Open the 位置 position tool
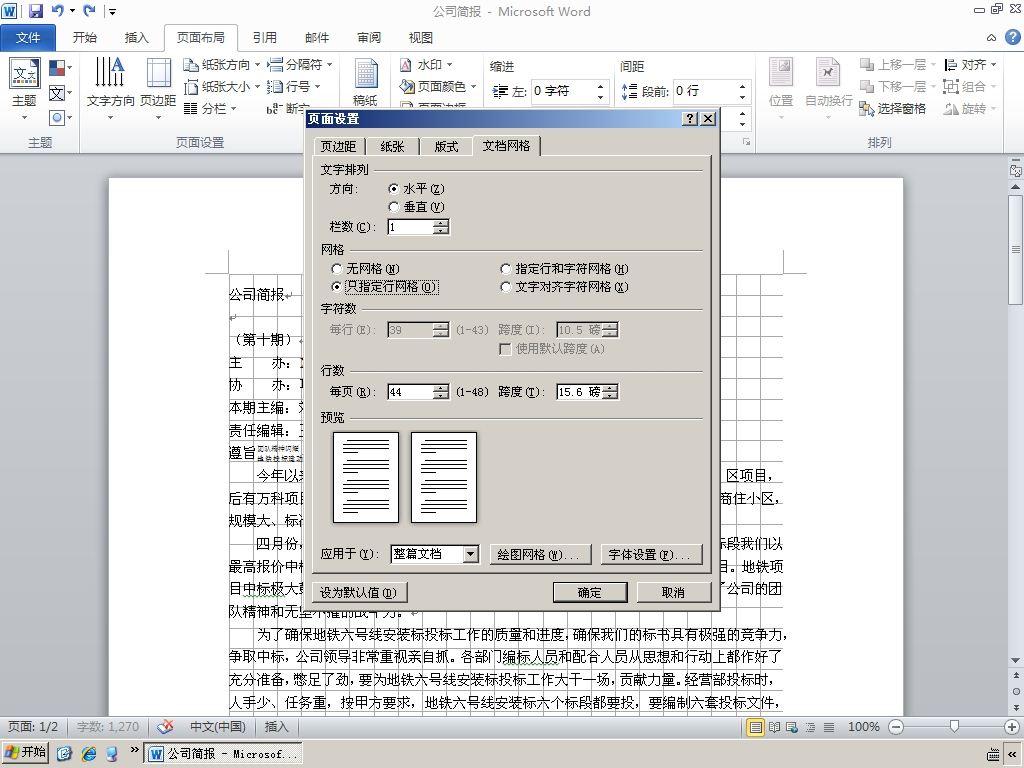The height and width of the screenshot is (768, 1024). [781, 89]
